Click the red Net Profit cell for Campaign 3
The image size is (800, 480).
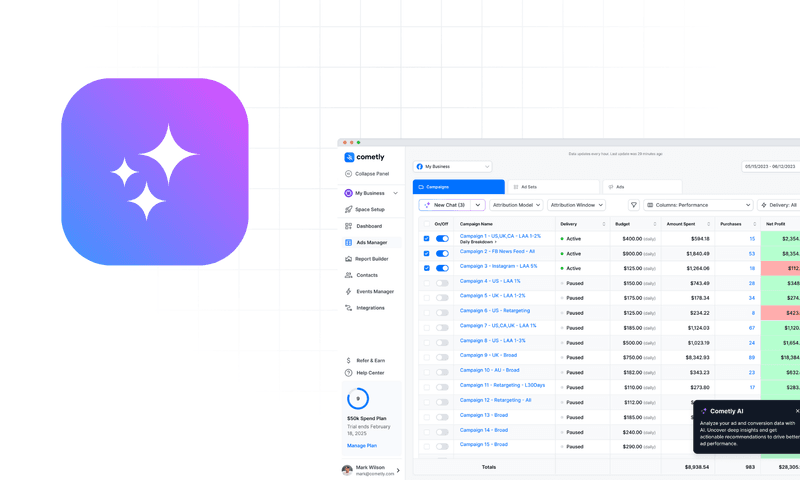[780, 268]
